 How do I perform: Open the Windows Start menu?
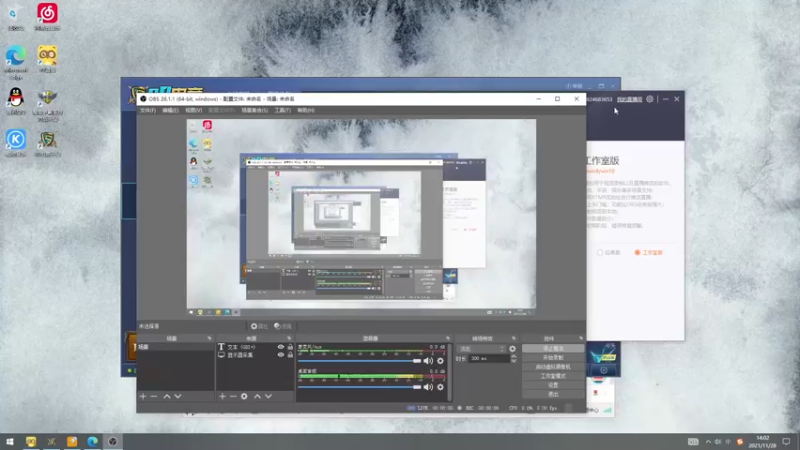point(9,442)
